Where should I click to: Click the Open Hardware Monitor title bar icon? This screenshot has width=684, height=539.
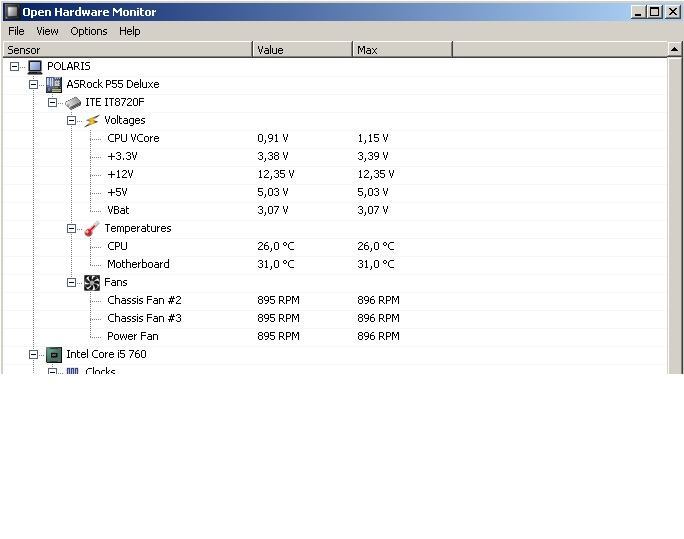pyautogui.click(x=11, y=12)
